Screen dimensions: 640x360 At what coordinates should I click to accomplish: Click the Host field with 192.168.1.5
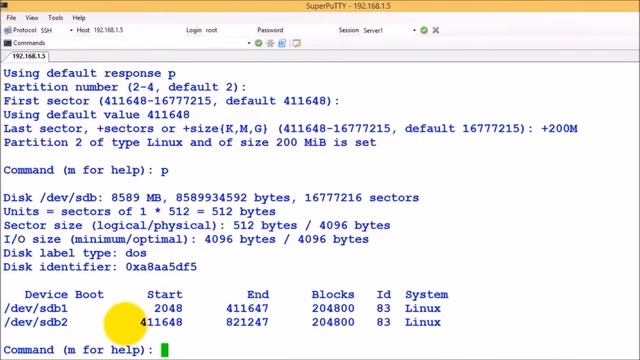(x=108, y=30)
